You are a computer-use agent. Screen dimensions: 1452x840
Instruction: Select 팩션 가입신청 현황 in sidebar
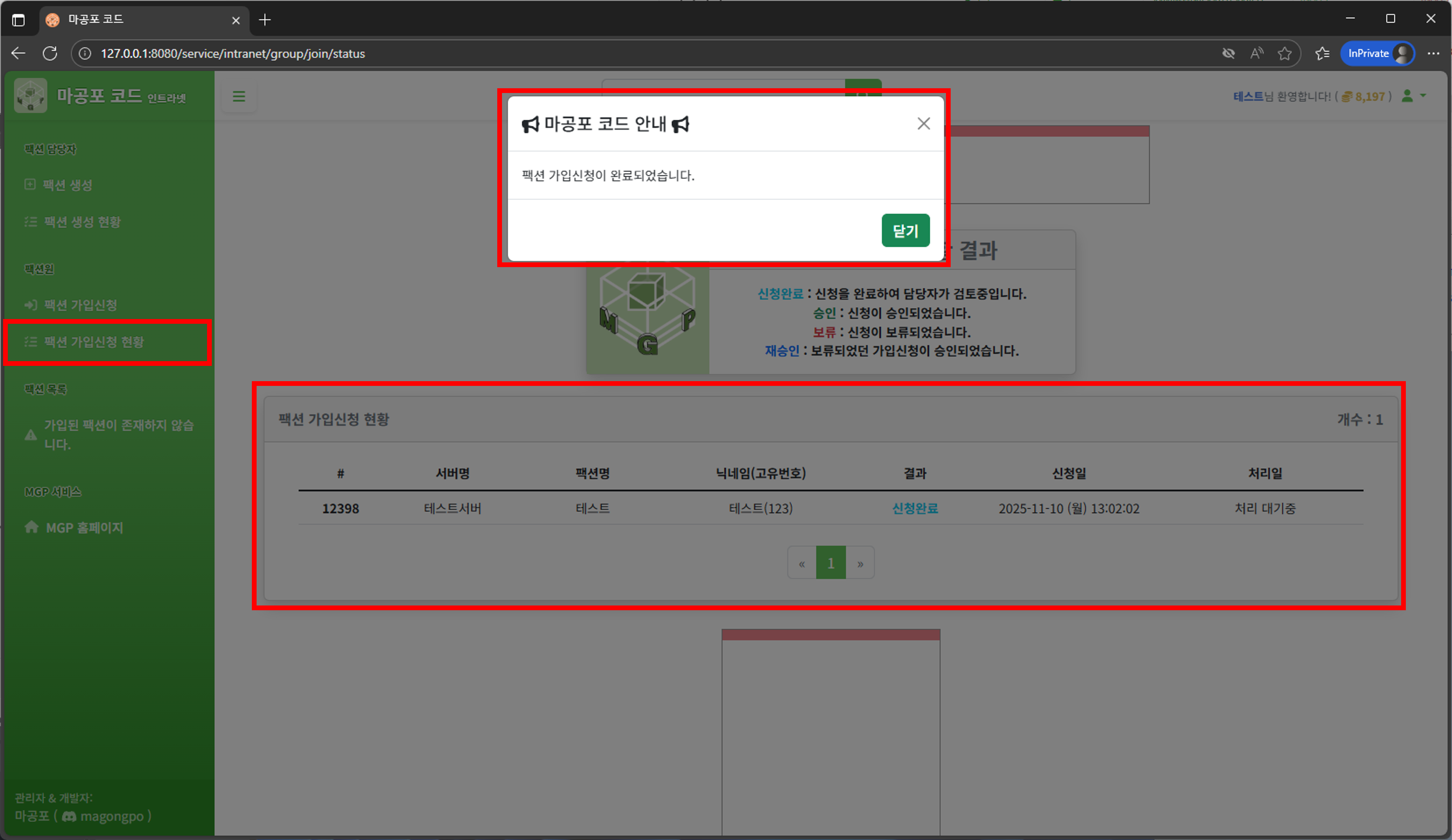[93, 342]
